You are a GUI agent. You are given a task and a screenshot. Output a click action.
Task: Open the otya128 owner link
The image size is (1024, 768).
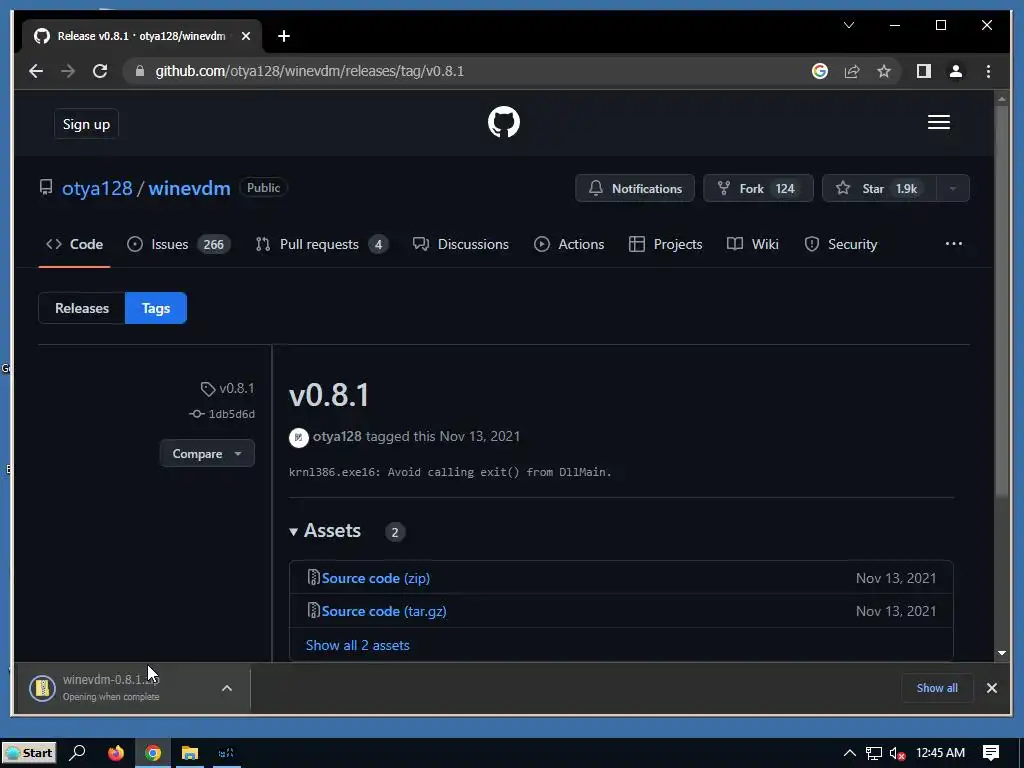97,188
